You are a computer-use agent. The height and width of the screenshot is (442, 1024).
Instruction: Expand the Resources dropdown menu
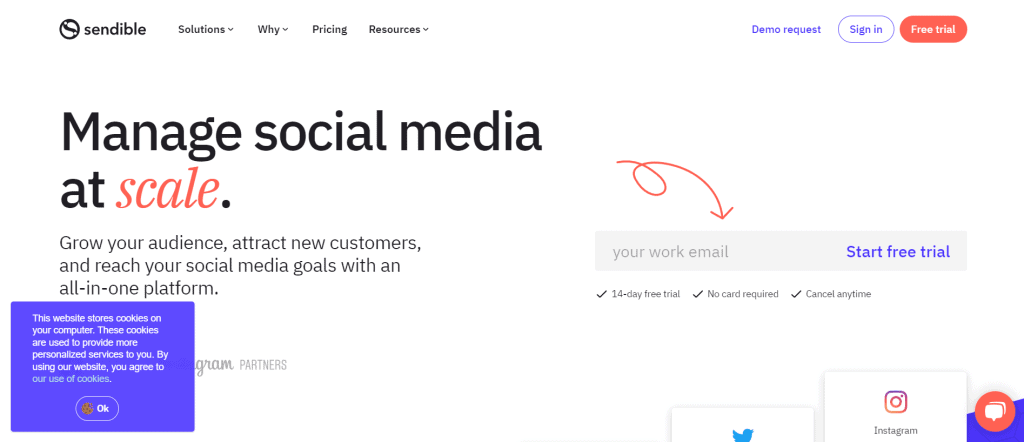pos(398,29)
